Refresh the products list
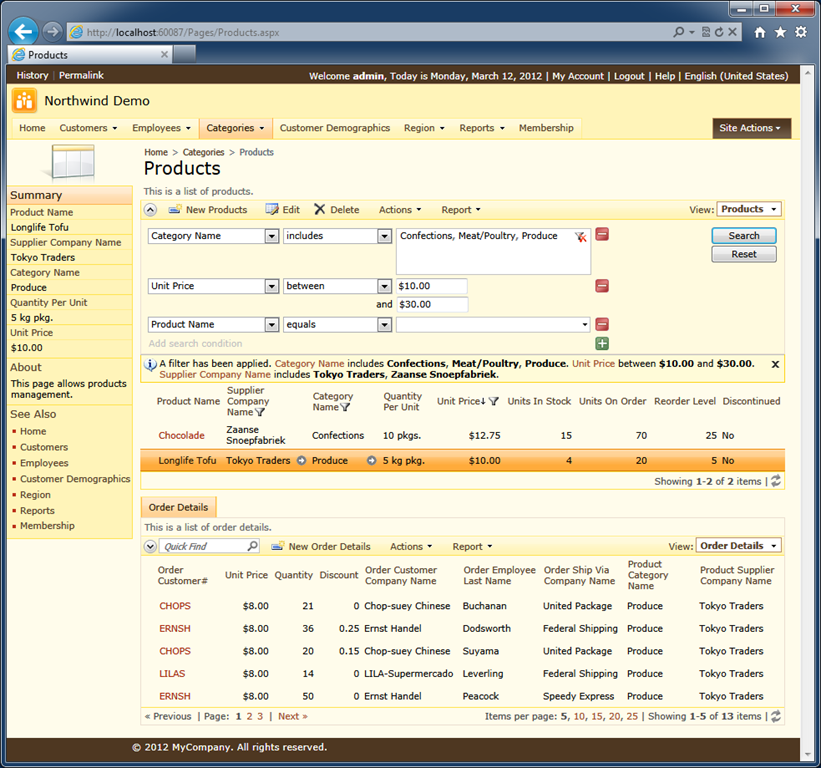The image size is (821, 768). 776,481
